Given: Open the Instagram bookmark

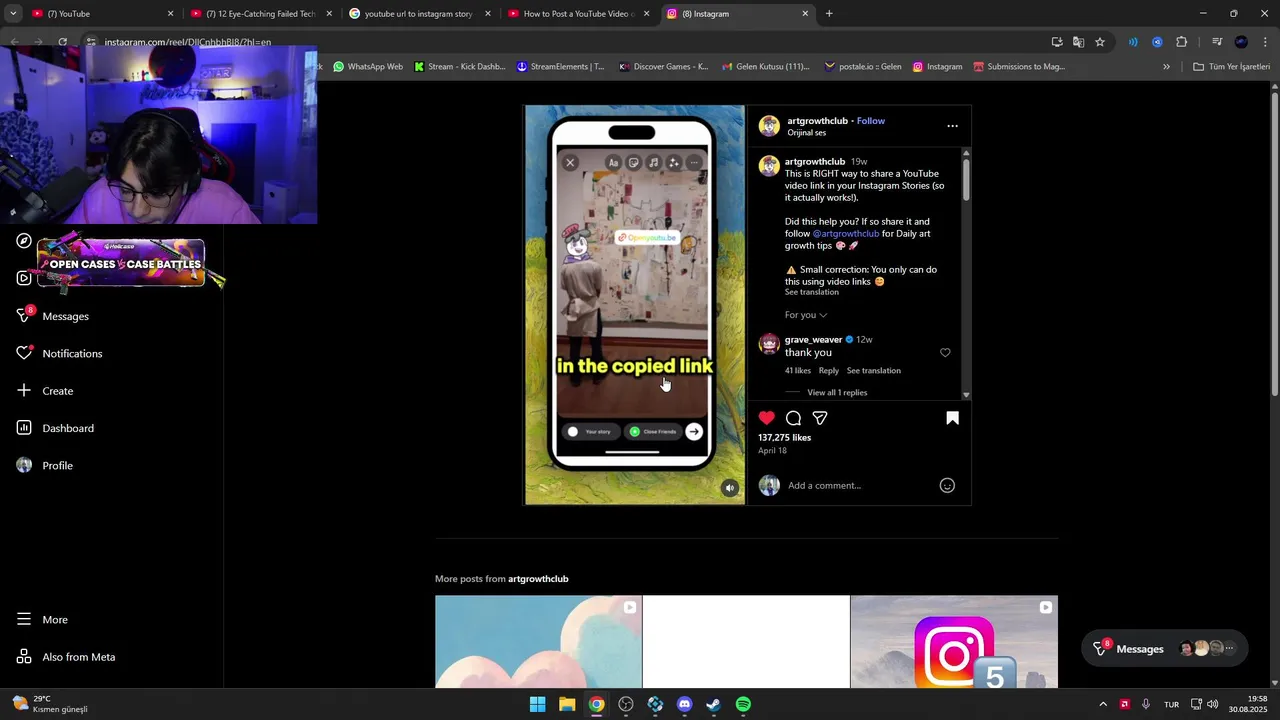Looking at the screenshot, I should point(937,67).
